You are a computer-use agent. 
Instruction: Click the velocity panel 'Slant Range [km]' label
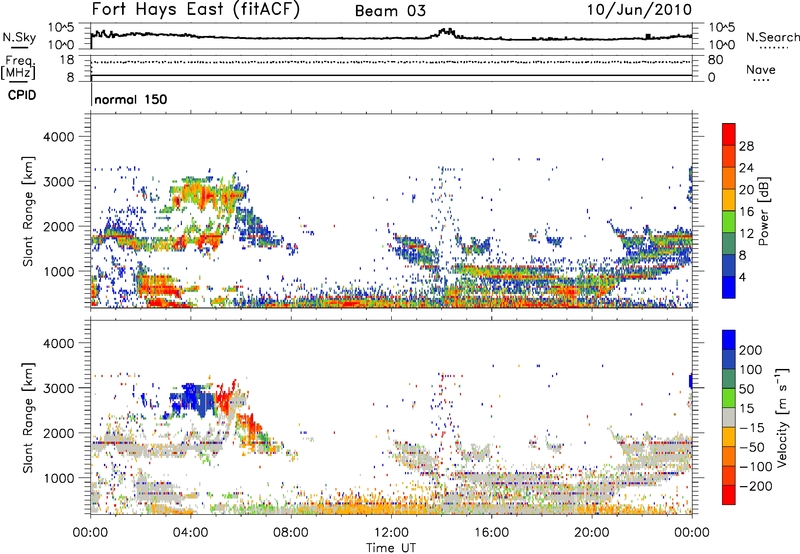[28, 418]
